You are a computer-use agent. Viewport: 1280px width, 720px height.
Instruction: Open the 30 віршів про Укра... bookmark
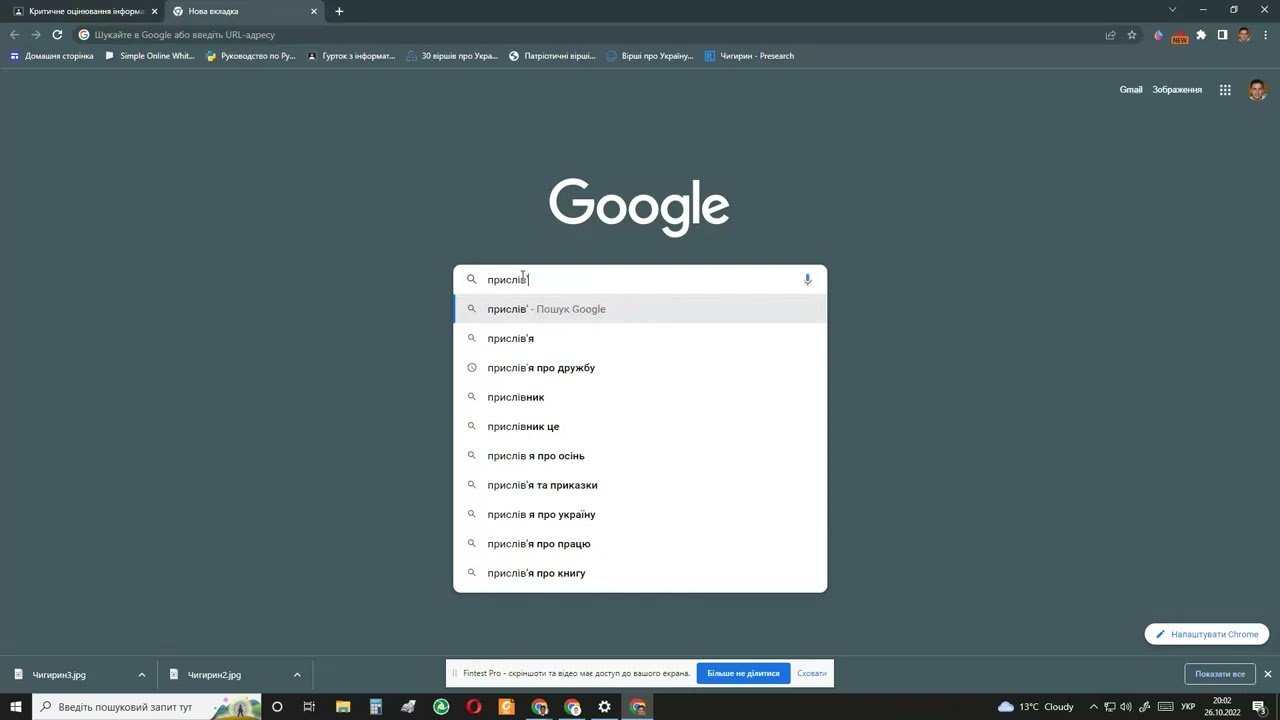(452, 56)
